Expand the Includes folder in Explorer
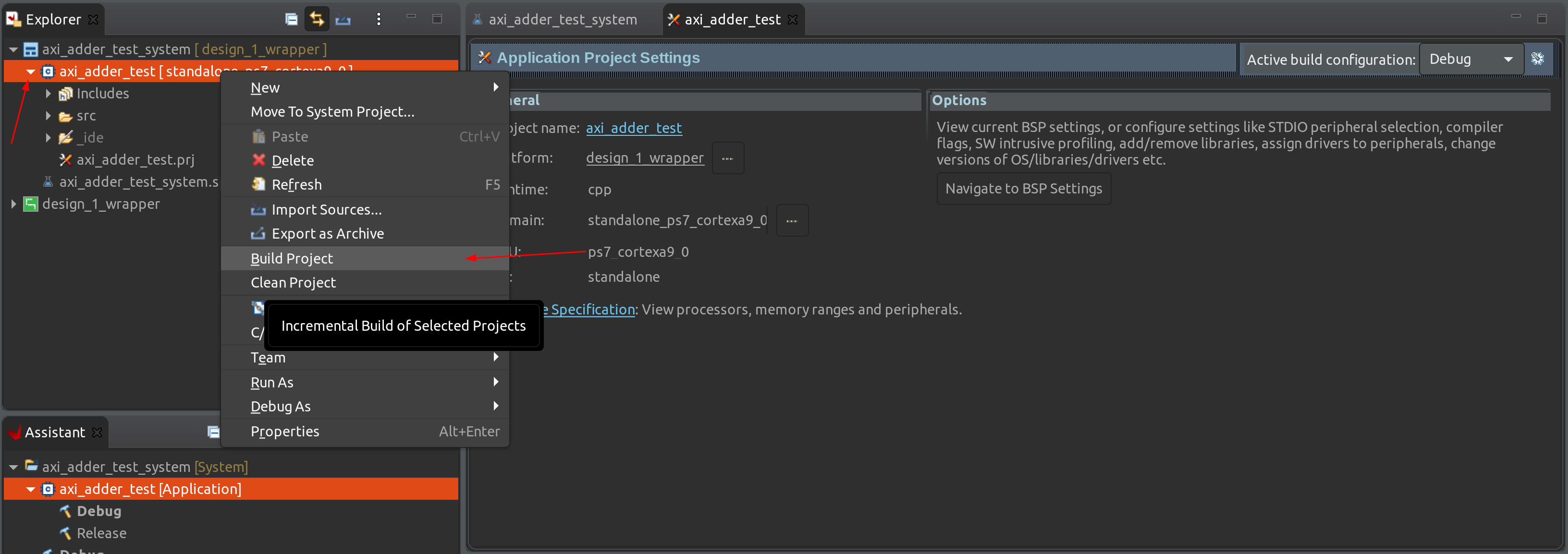 pyautogui.click(x=49, y=93)
